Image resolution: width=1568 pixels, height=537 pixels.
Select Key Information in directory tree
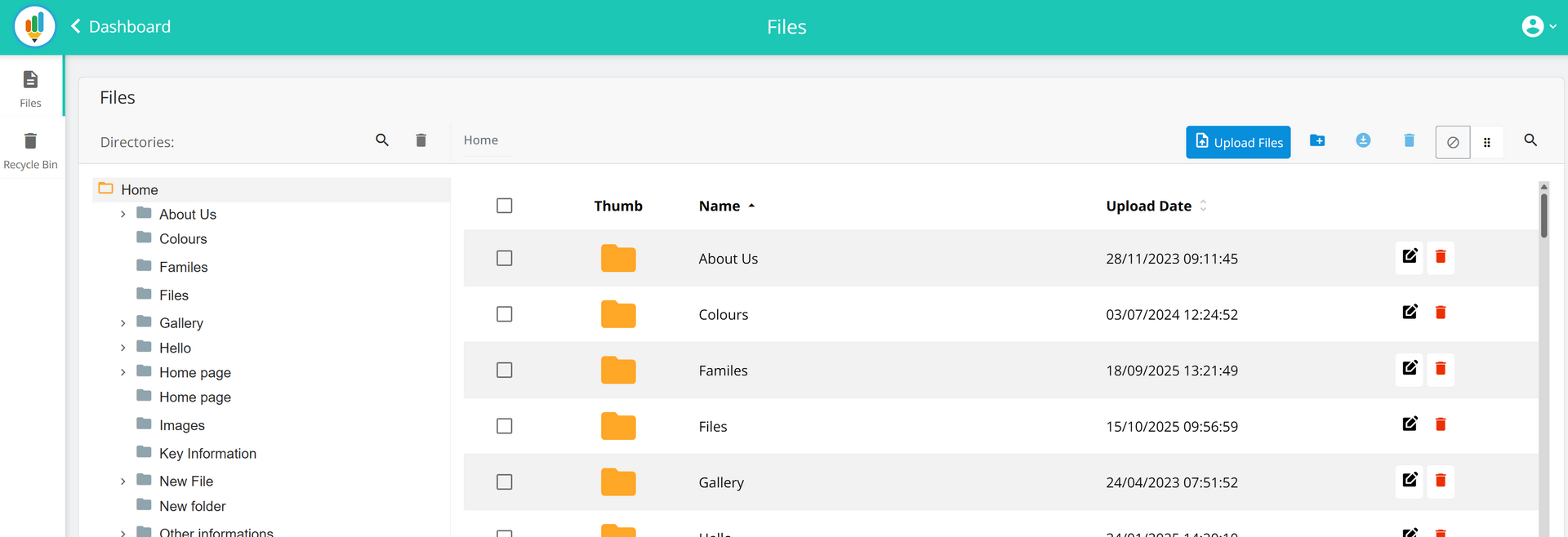[x=207, y=454]
